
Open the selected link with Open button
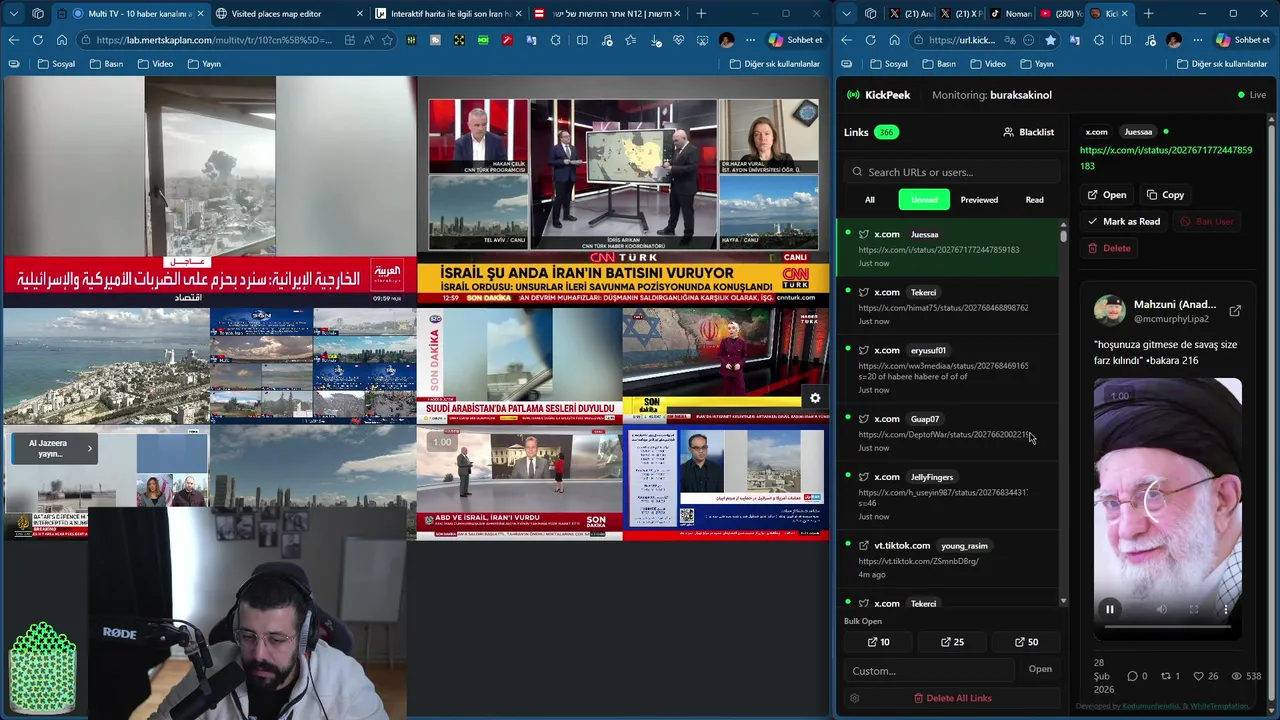pos(1107,195)
